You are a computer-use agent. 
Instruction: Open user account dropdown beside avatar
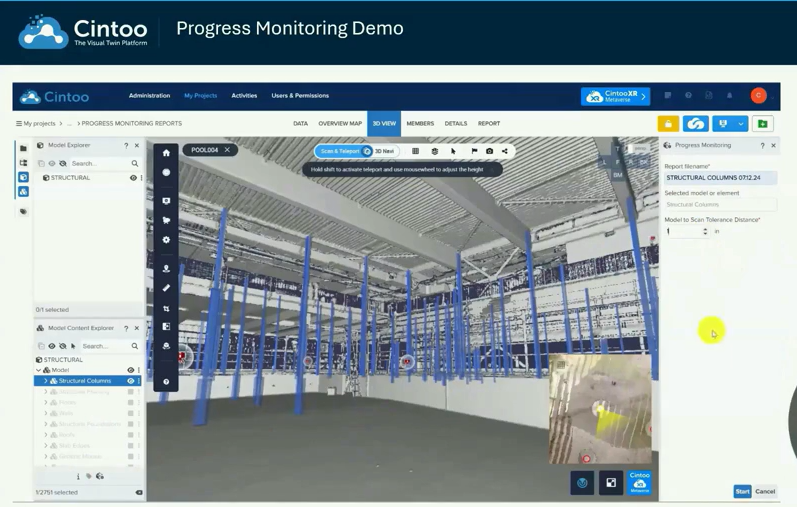click(x=773, y=96)
